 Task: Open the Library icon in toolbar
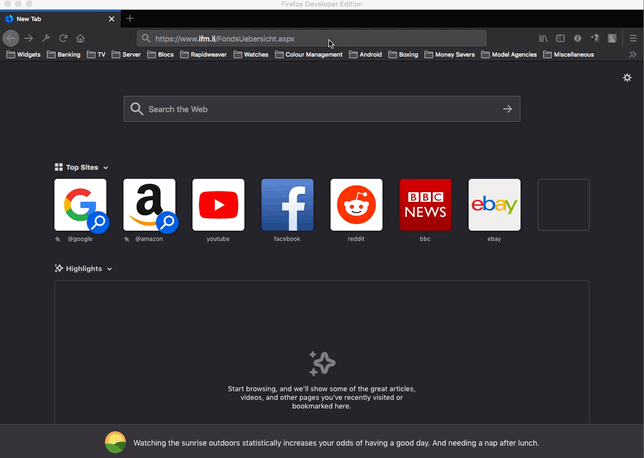click(543, 38)
